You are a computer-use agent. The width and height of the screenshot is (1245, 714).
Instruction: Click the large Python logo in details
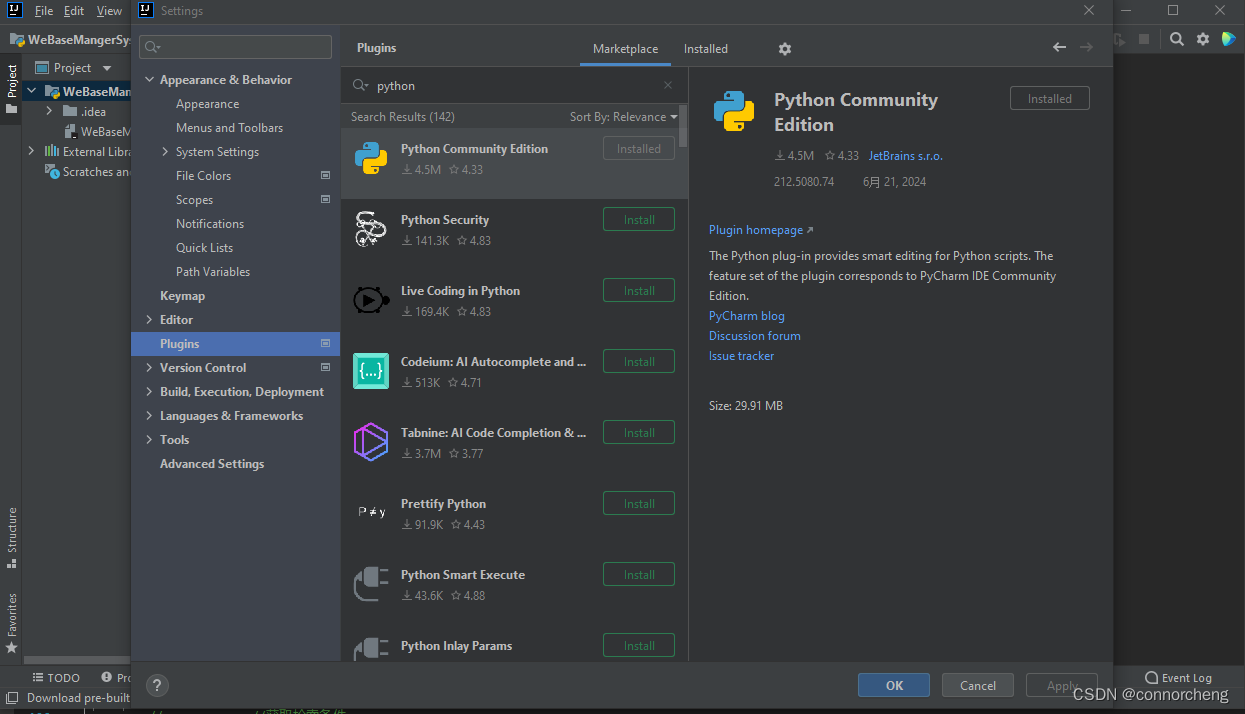click(x=734, y=111)
